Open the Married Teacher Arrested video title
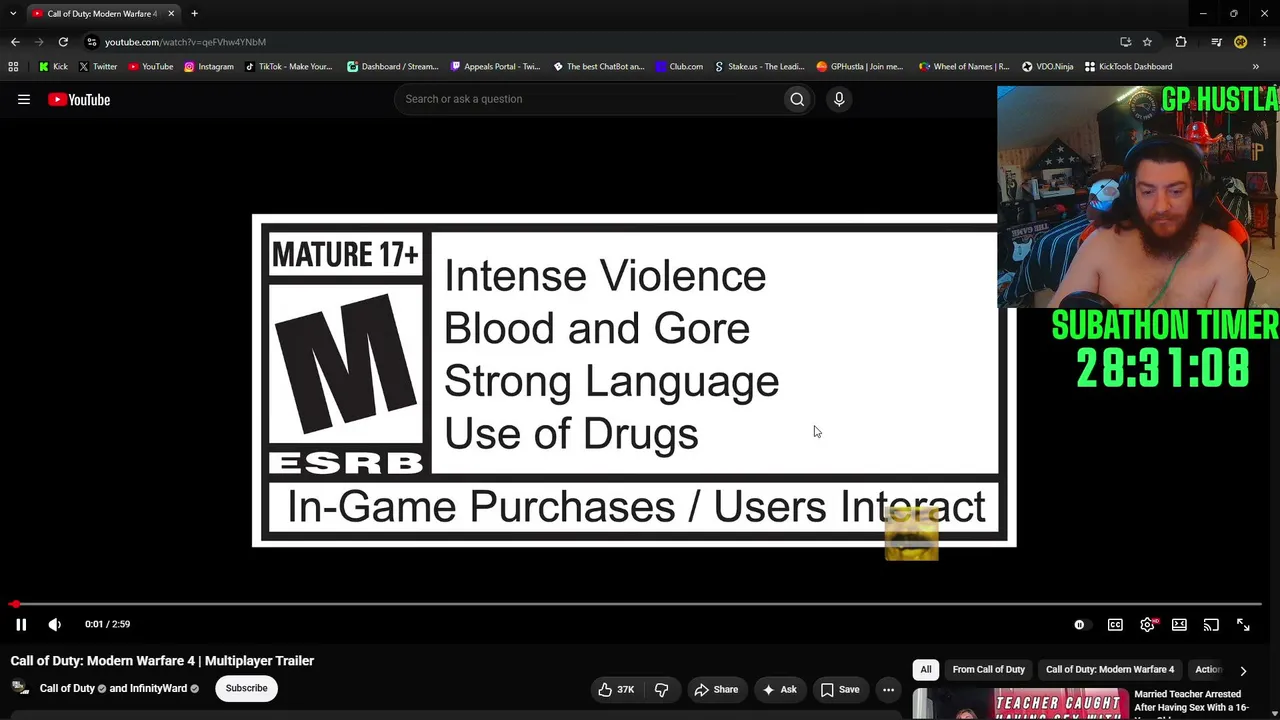 point(1191,701)
